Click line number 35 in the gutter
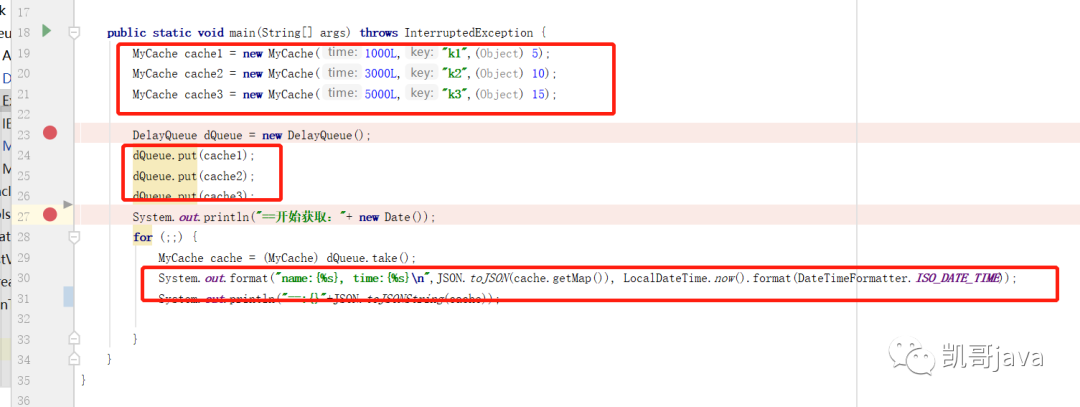 pyautogui.click(x=23, y=380)
